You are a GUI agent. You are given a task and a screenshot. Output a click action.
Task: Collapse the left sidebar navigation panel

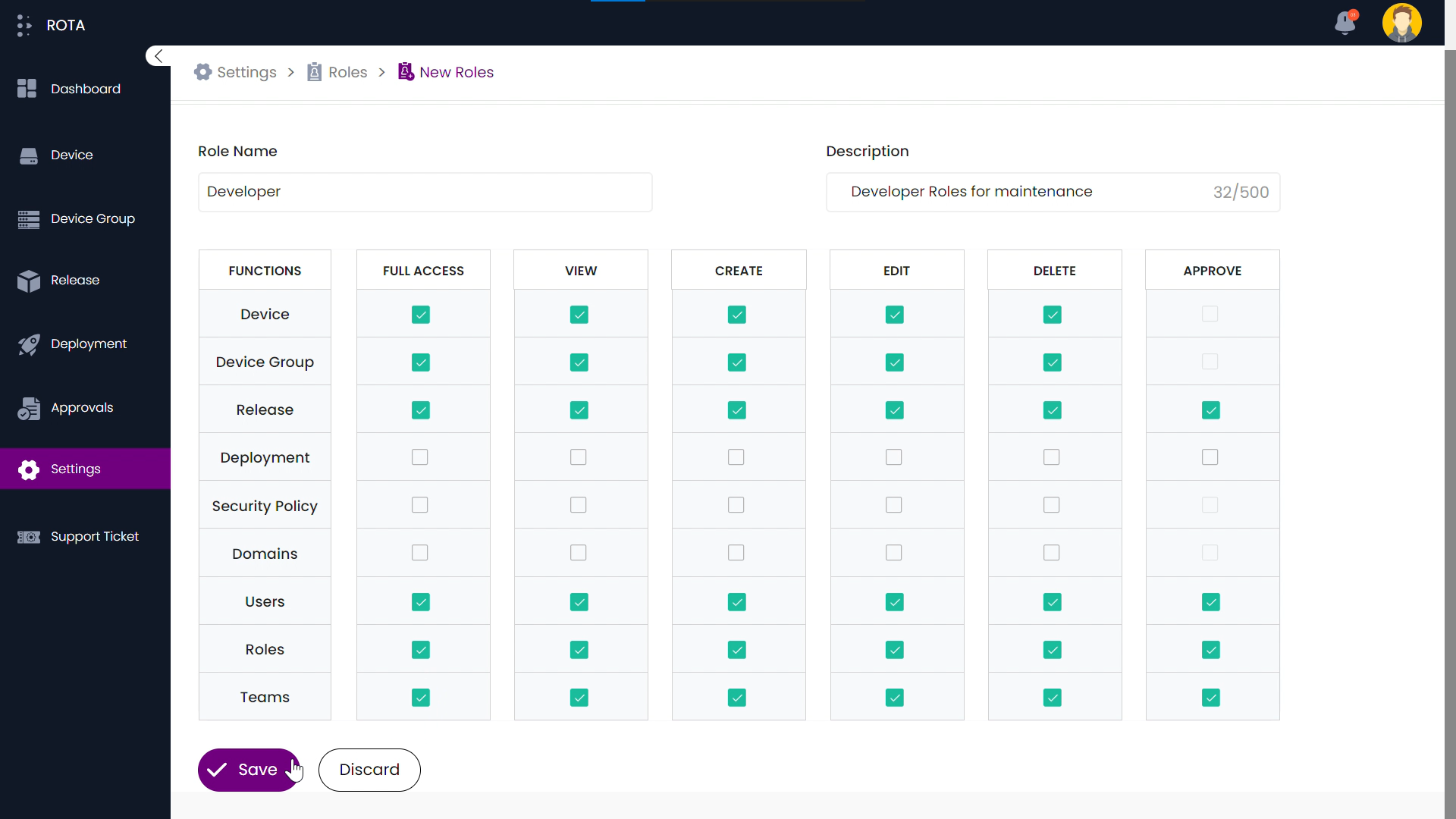coord(158,55)
